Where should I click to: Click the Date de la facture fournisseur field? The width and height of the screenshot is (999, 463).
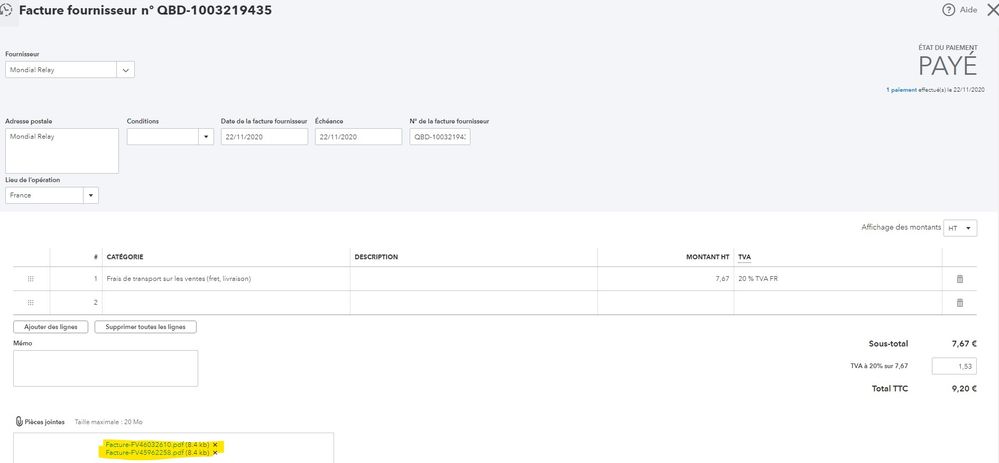pos(264,137)
